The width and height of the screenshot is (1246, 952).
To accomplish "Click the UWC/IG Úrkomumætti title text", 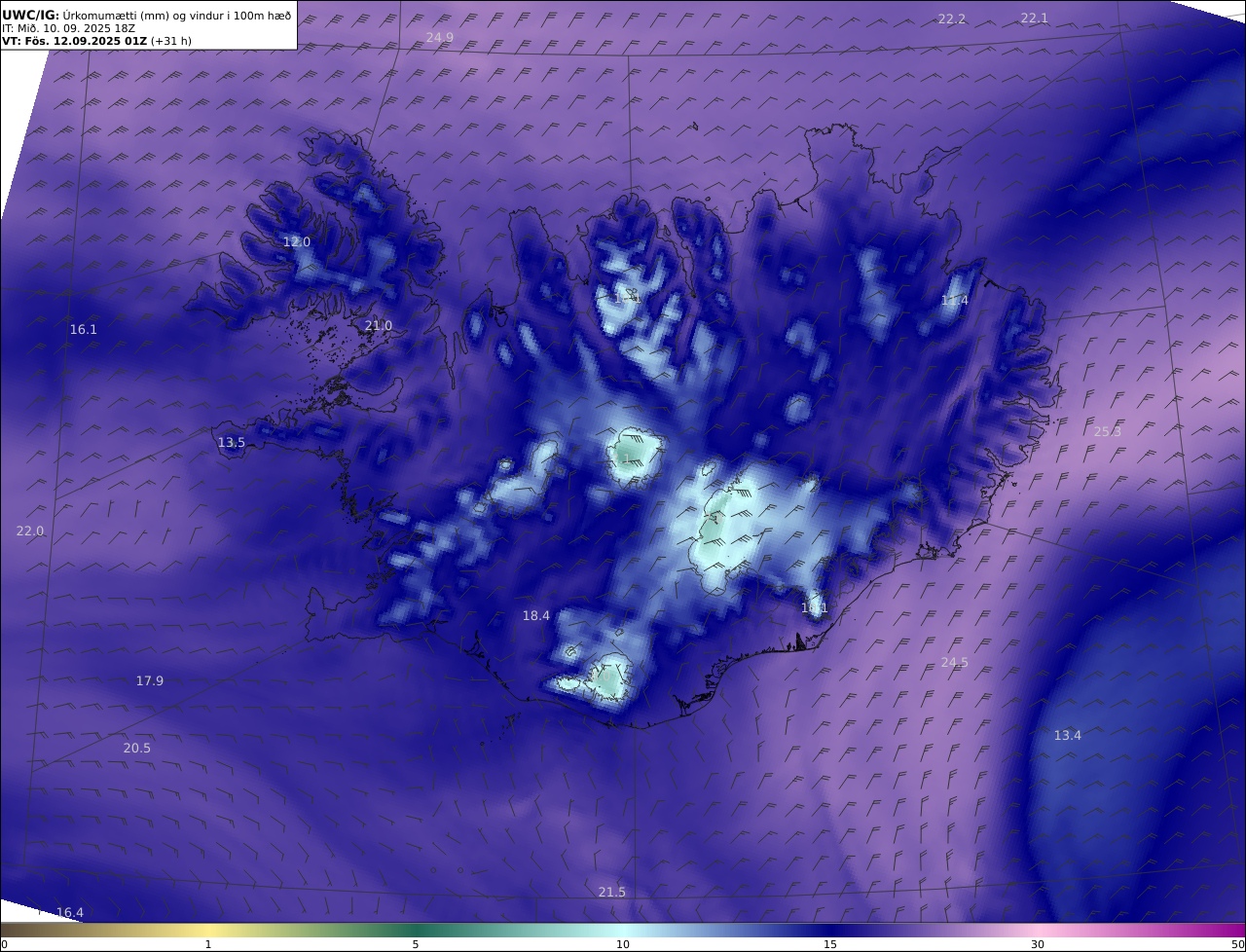I will pos(147,15).
